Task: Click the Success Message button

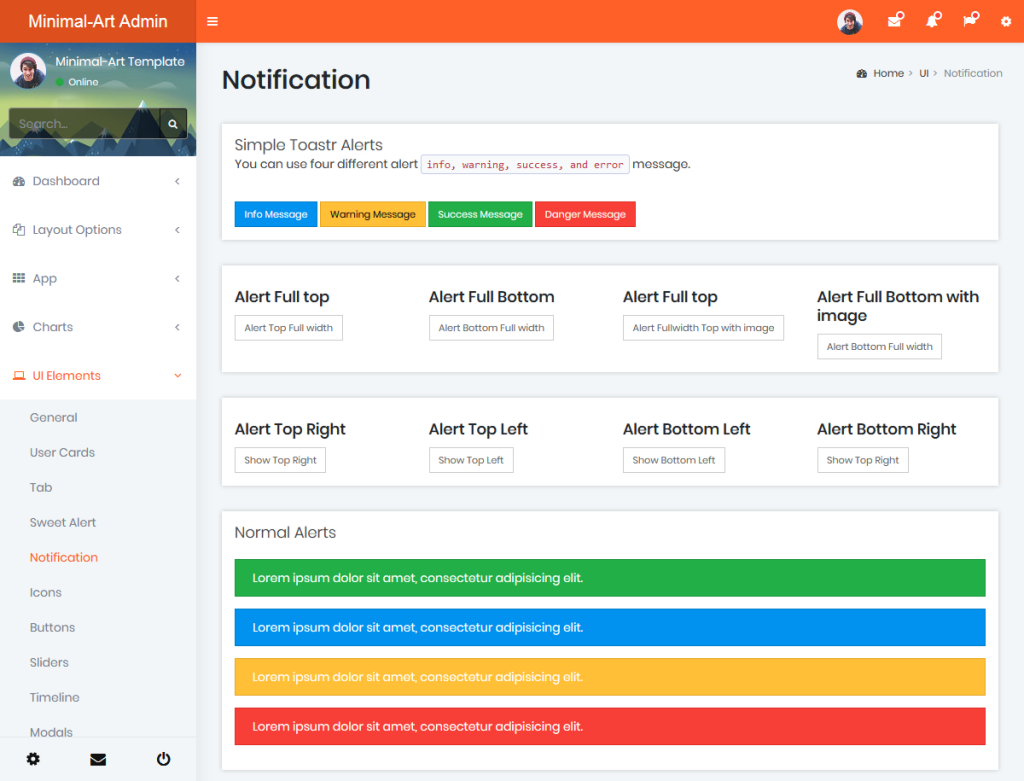Action: click(480, 214)
